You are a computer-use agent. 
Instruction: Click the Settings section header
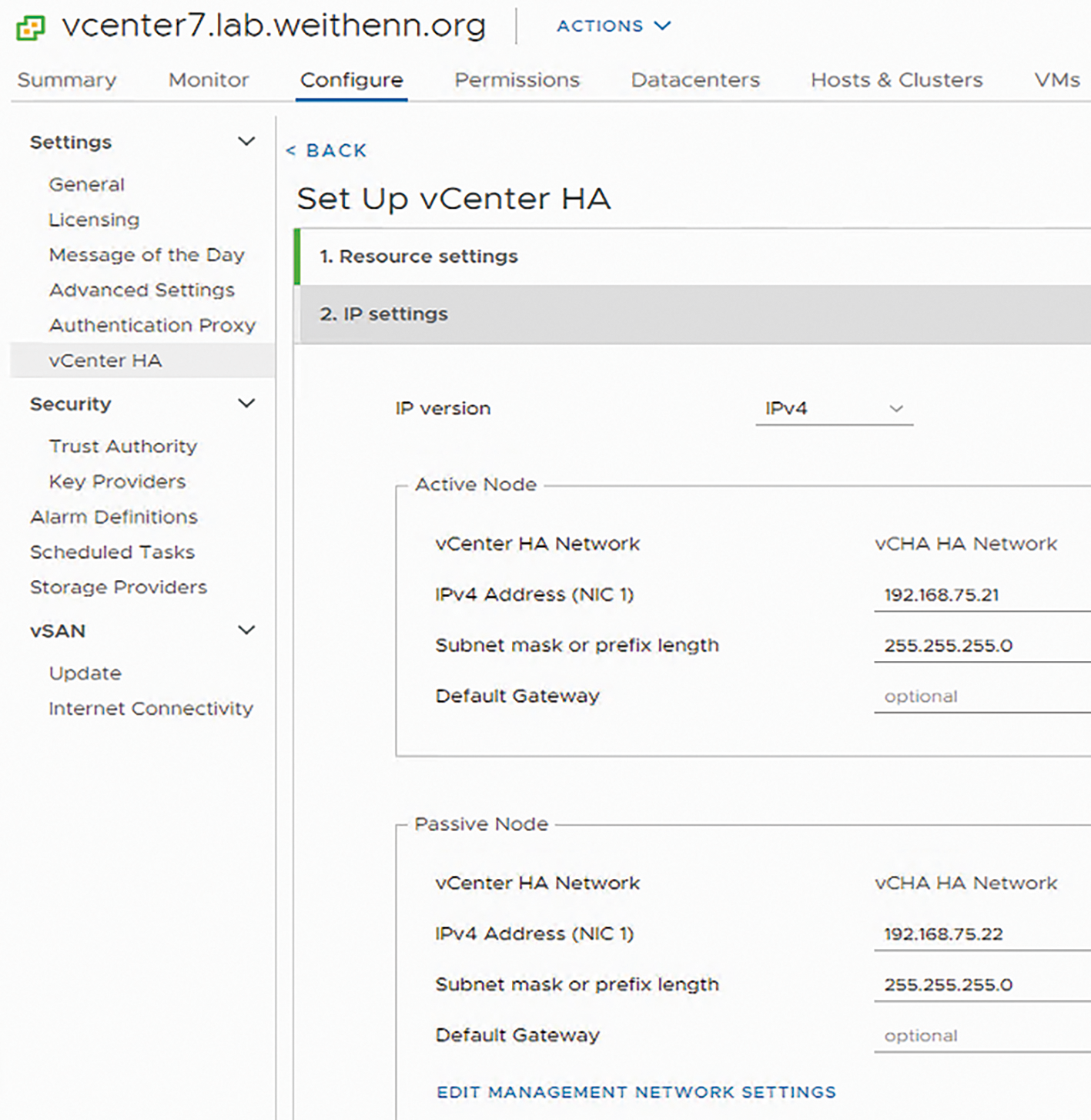(x=71, y=143)
